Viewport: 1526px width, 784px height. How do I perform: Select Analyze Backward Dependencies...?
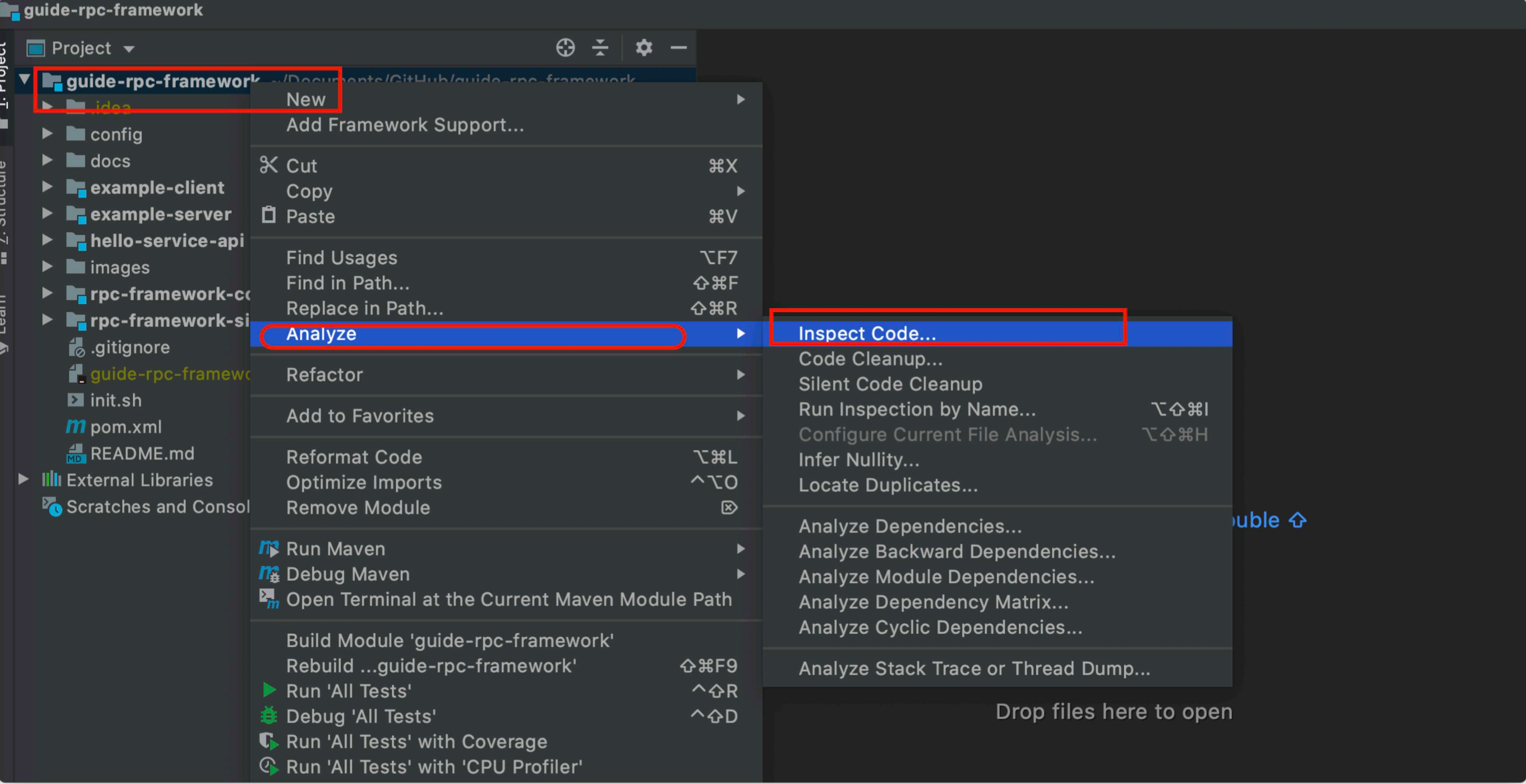[x=998, y=552]
